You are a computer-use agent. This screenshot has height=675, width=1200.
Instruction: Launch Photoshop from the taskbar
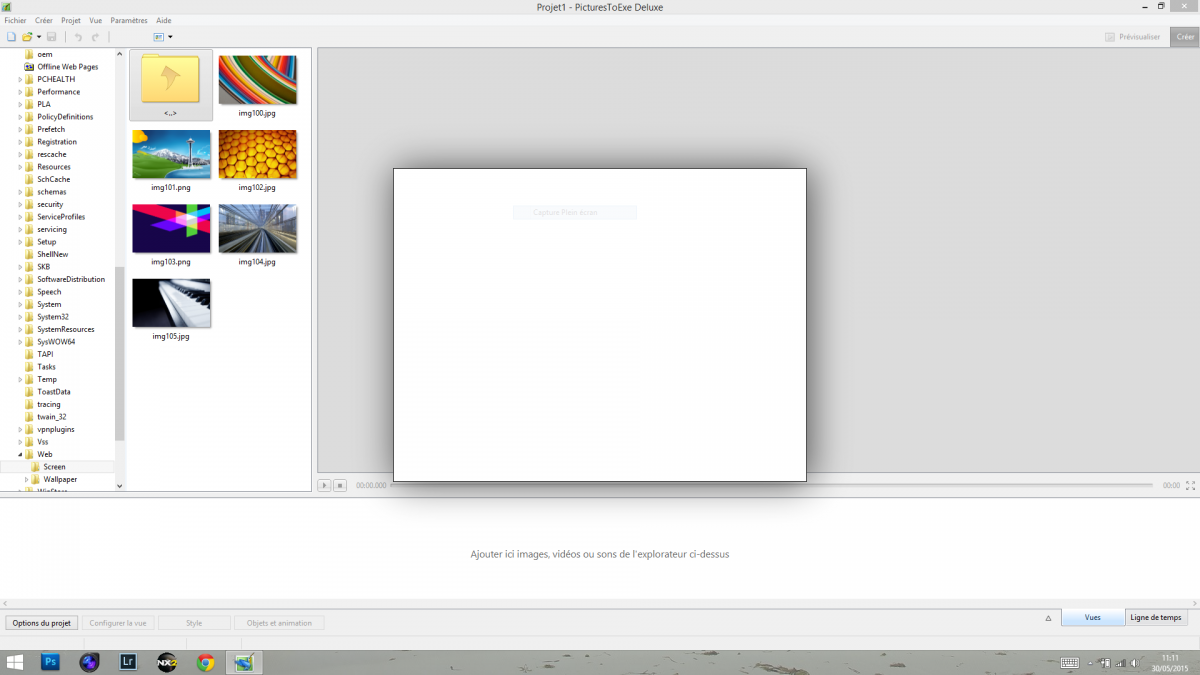pyautogui.click(x=51, y=662)
